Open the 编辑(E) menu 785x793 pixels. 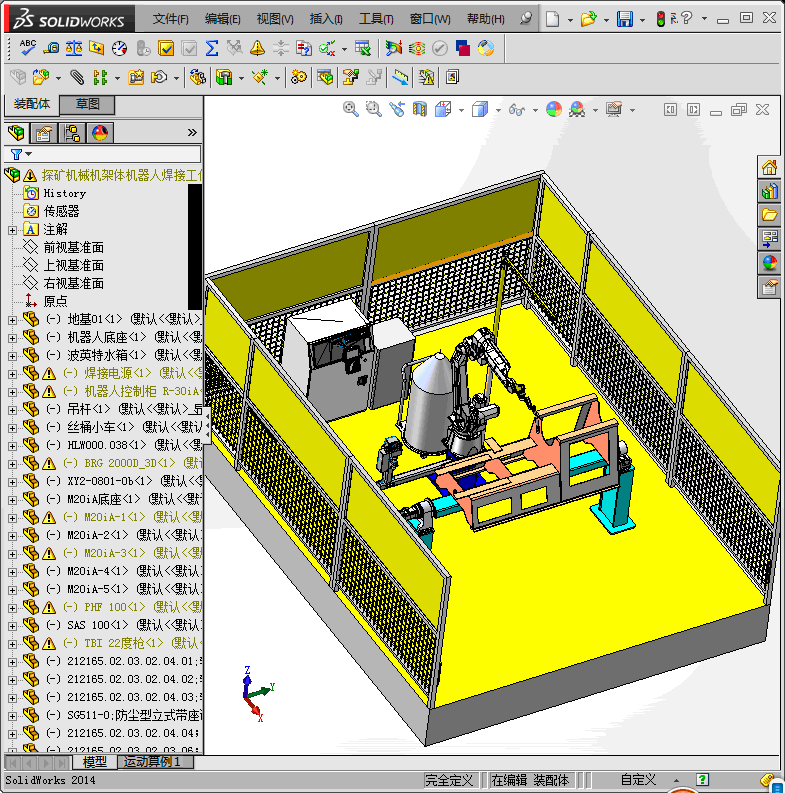point(223,19)
